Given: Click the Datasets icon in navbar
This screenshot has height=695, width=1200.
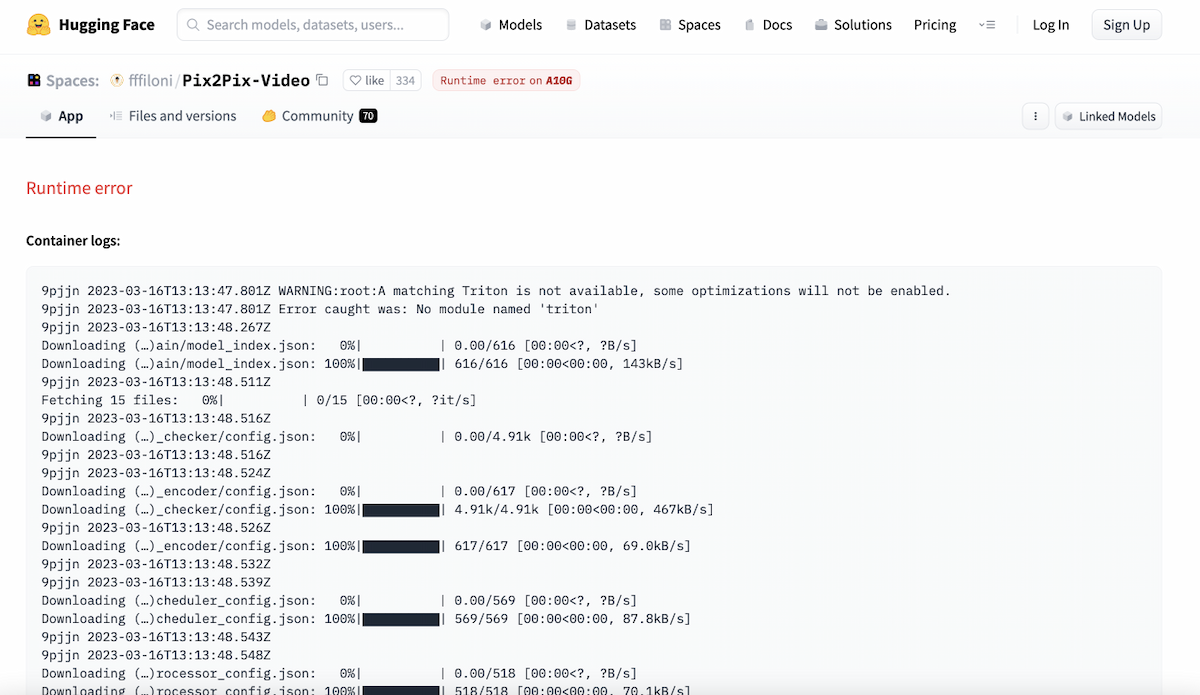Looking at the screenshot, I should tap(571, 25).
